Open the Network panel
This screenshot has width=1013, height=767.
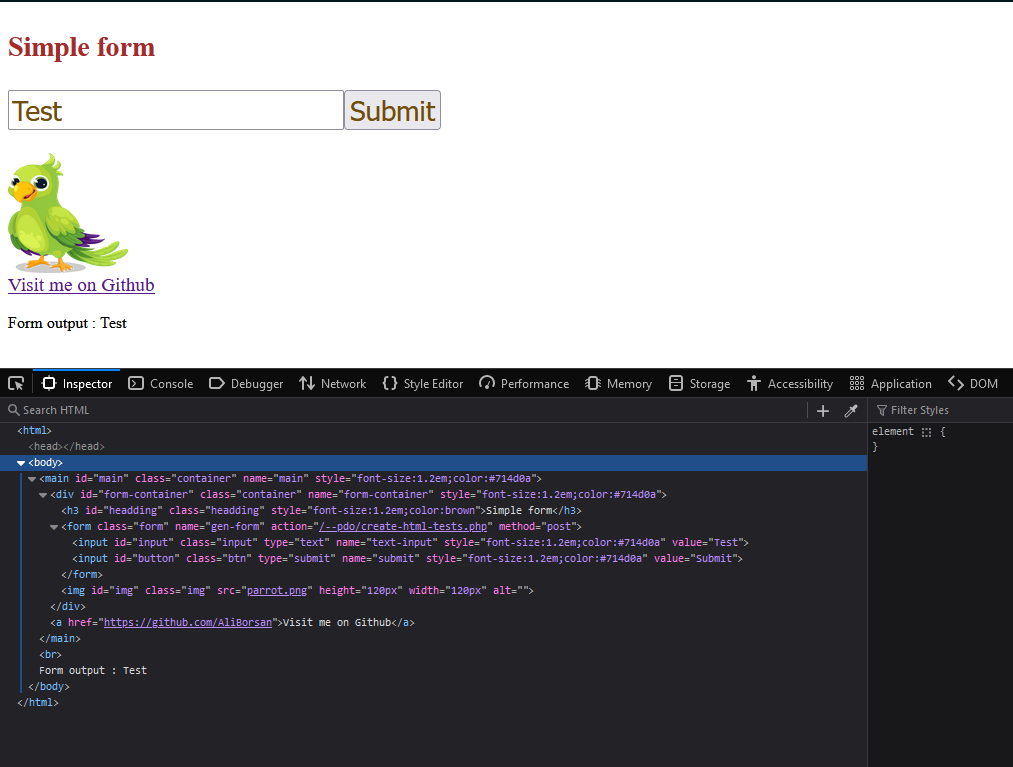pyautogui.click(x=333, y=384)
